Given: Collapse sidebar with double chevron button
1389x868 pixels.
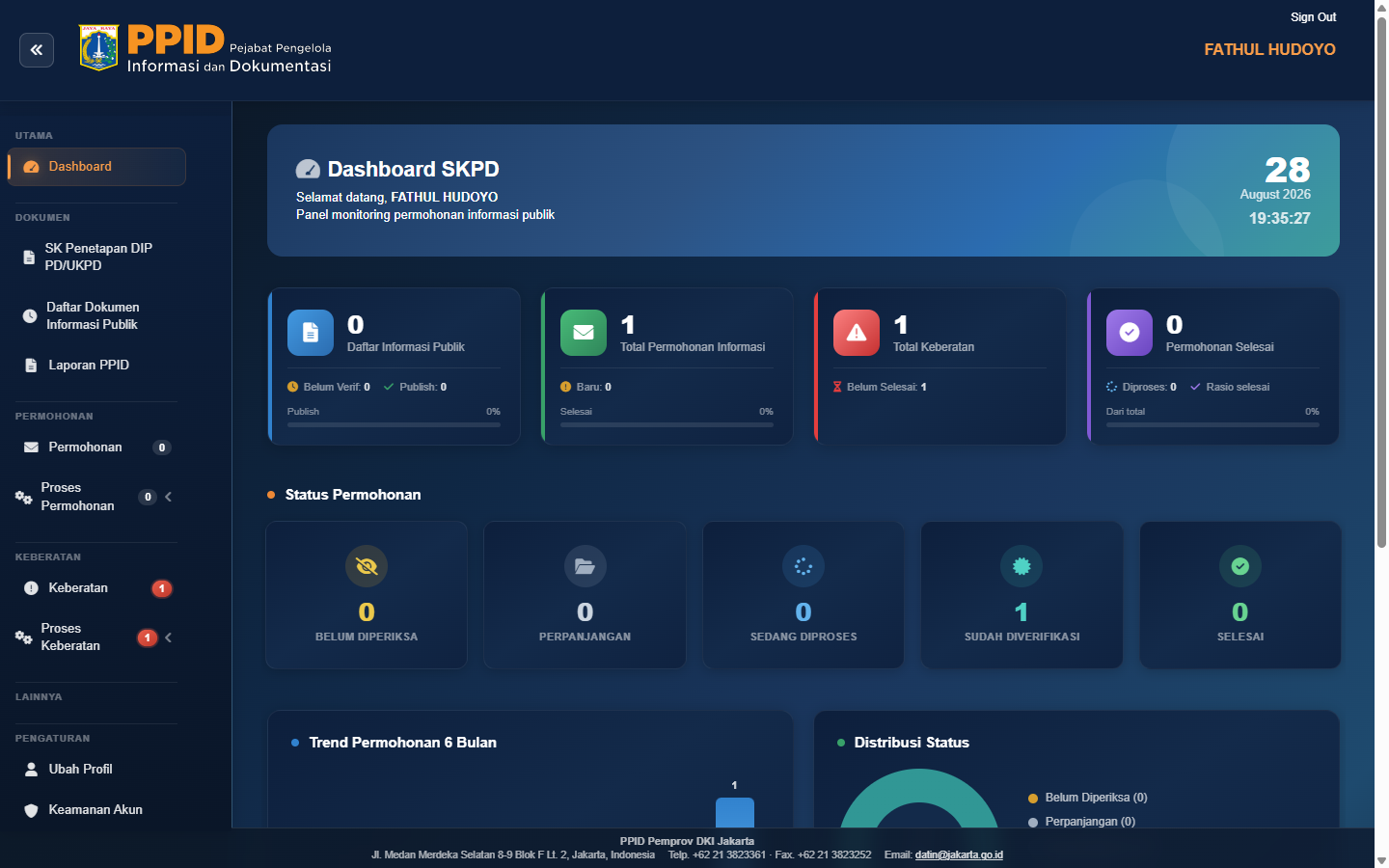Looking at the screenshot, I should pyautogui.click(x=37, y=50).
